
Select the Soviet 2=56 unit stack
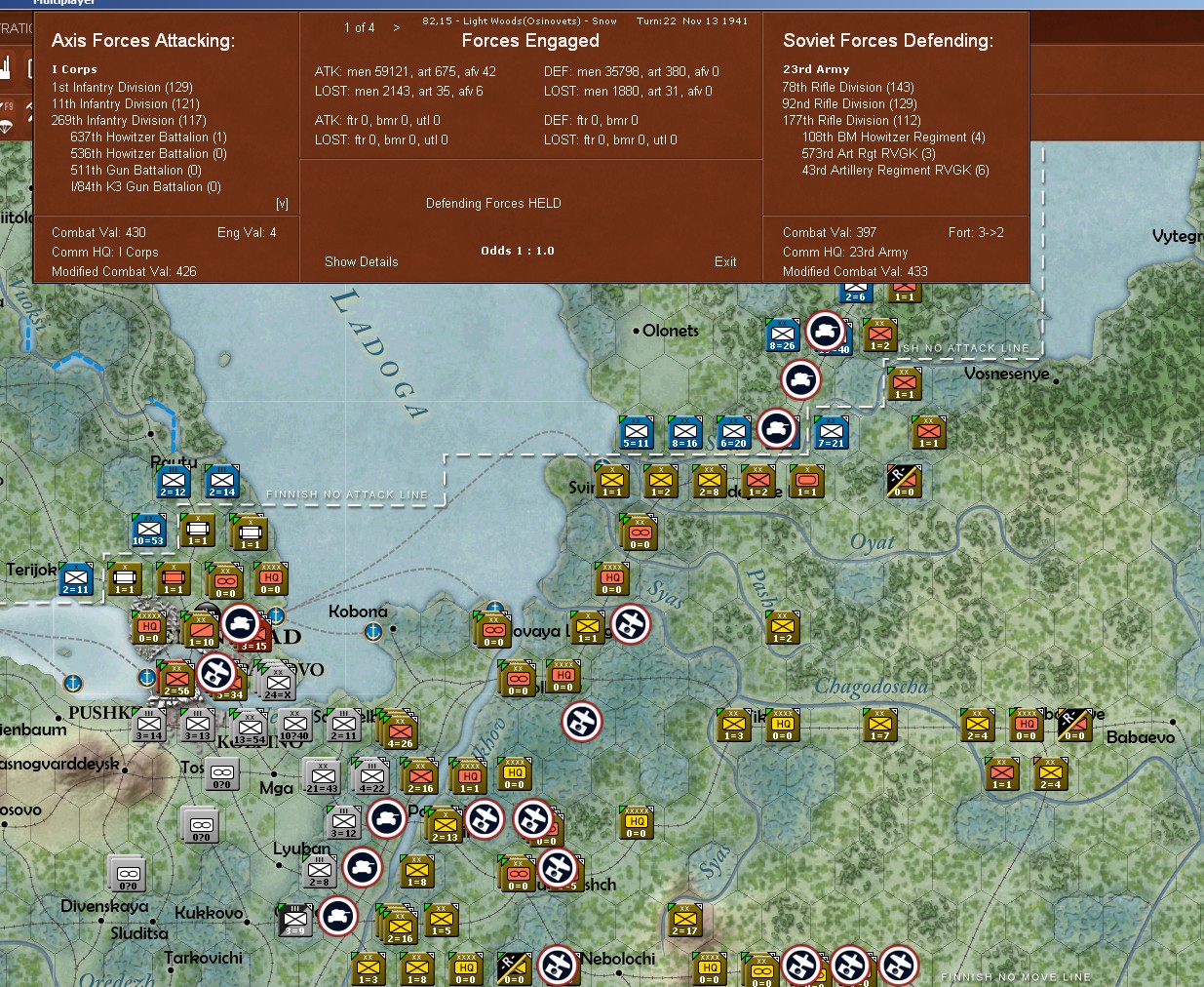176,680
